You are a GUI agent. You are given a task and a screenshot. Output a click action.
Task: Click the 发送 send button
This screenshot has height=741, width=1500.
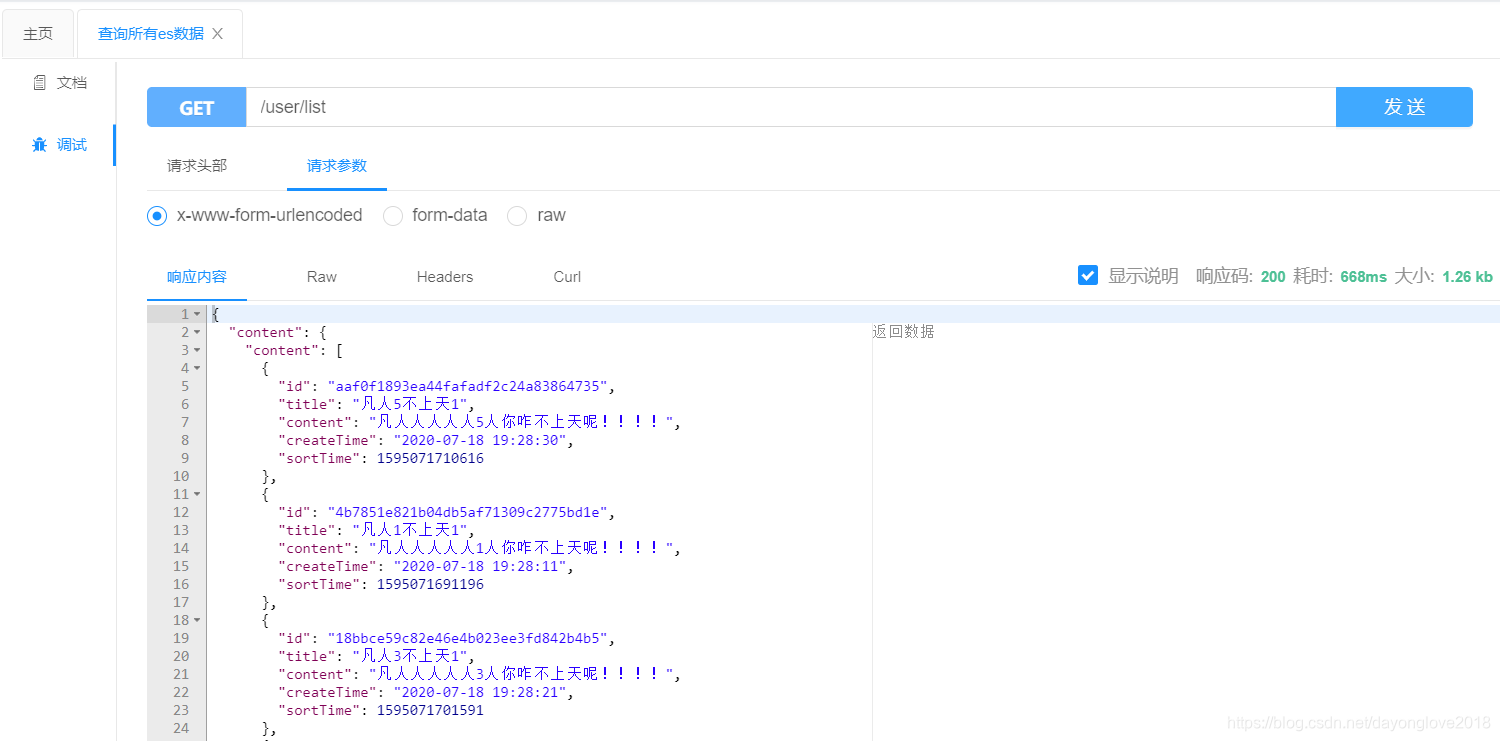(1404, 107)
